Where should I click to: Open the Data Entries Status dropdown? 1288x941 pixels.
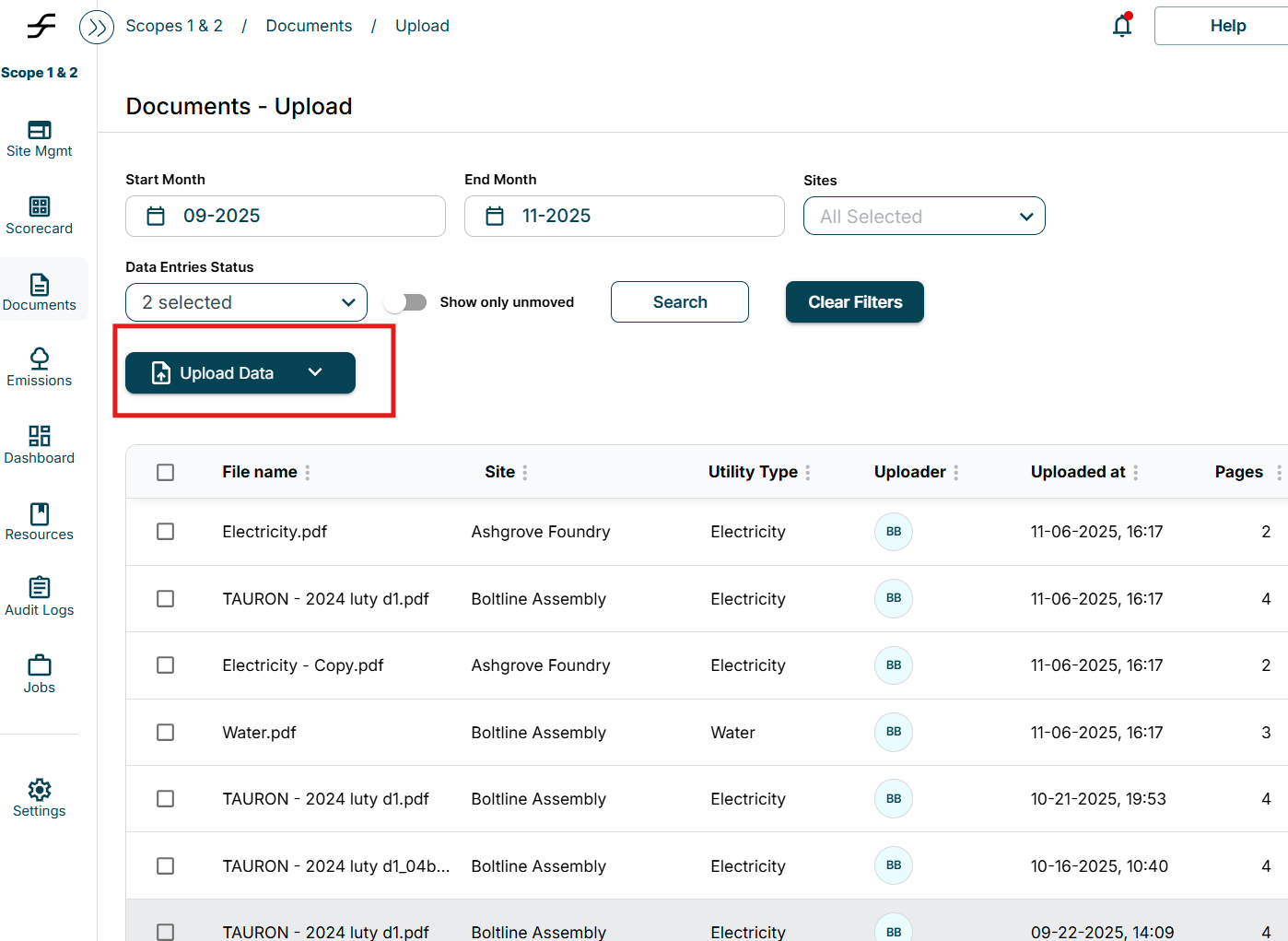246,303
